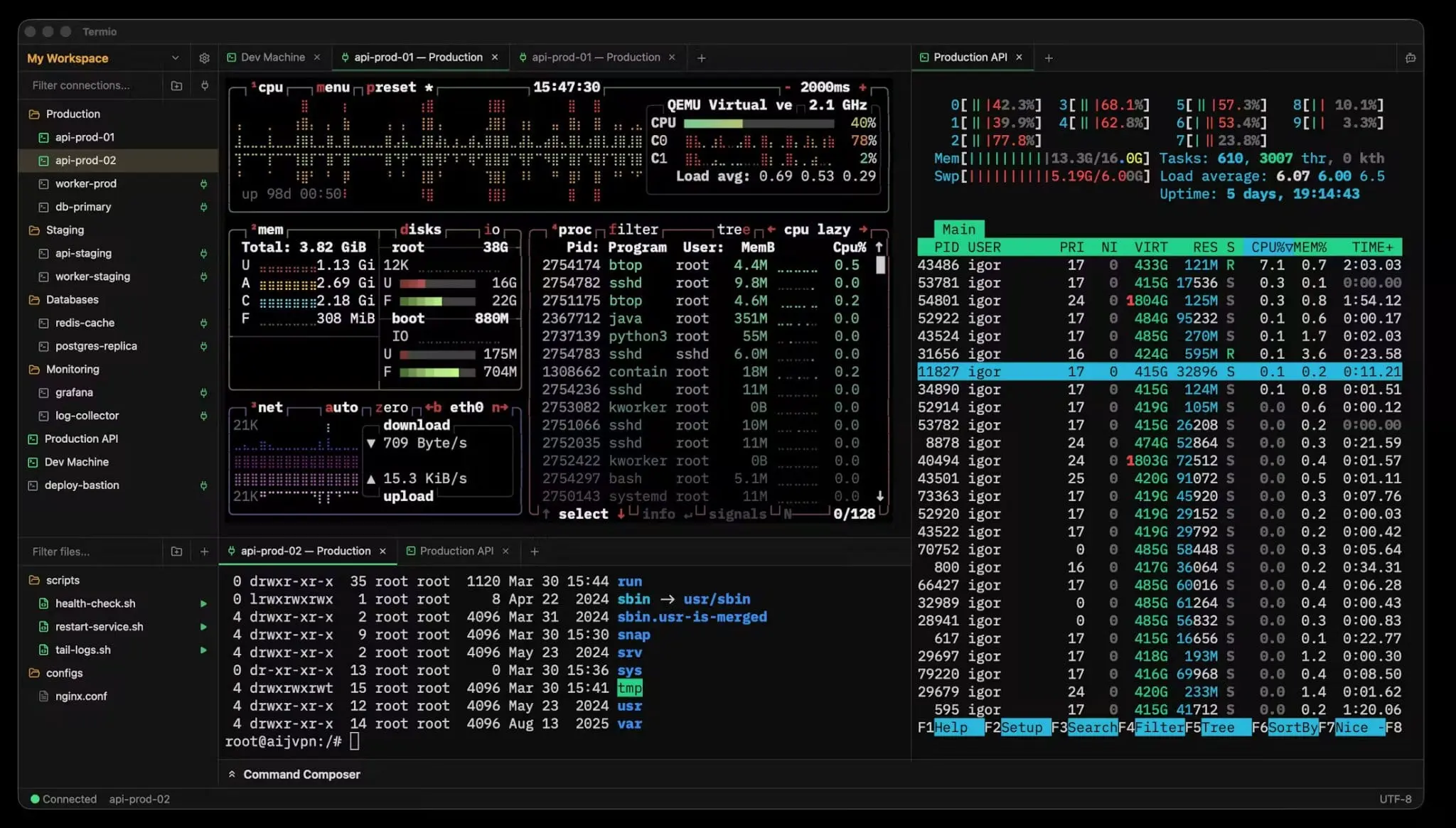
Task: Click the icon at far right of tab bar
Action: click(1410, 58)
